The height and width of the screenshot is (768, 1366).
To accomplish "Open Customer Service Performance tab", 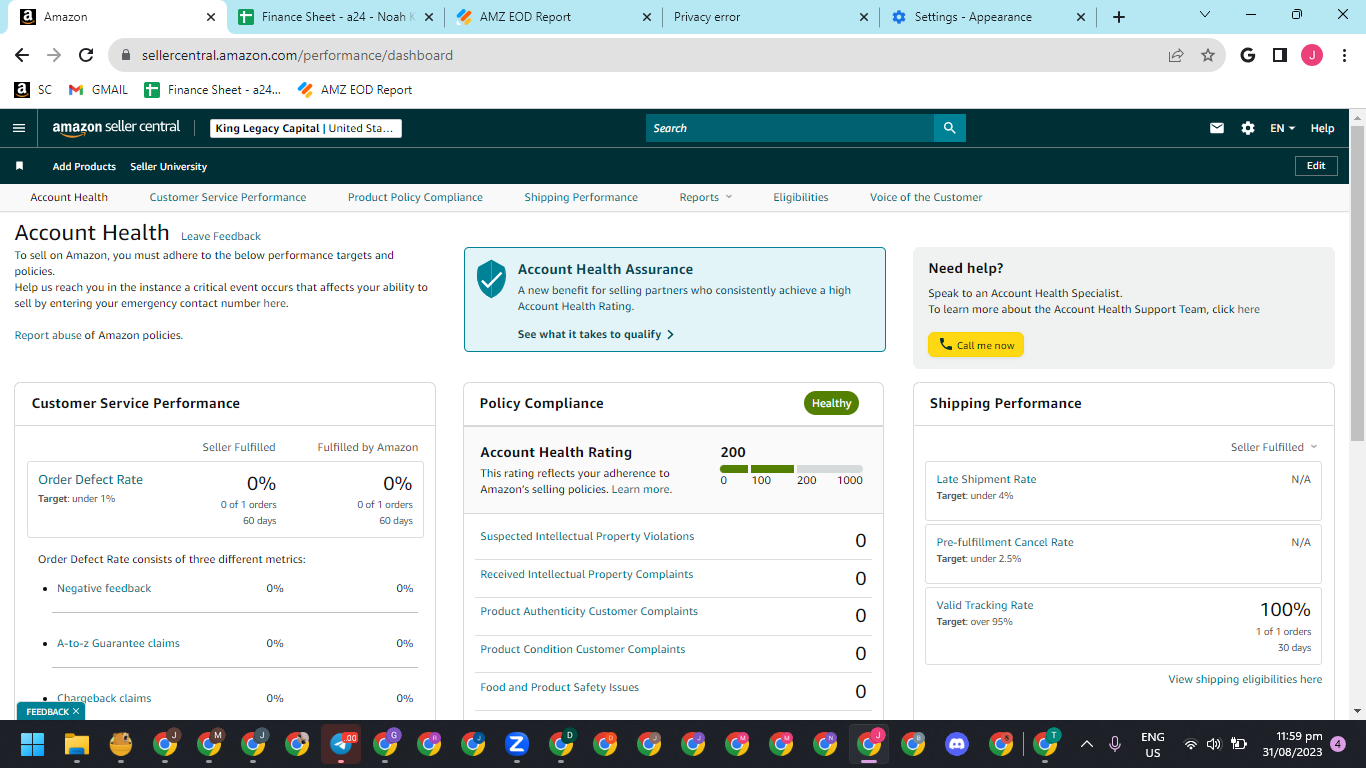I will (x=228, y=197).
